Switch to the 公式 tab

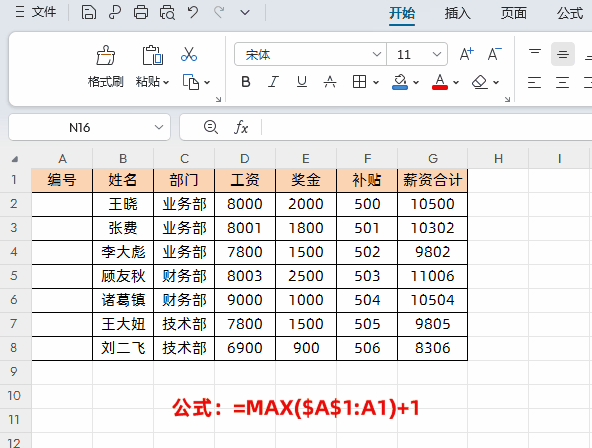click(570, 13)
